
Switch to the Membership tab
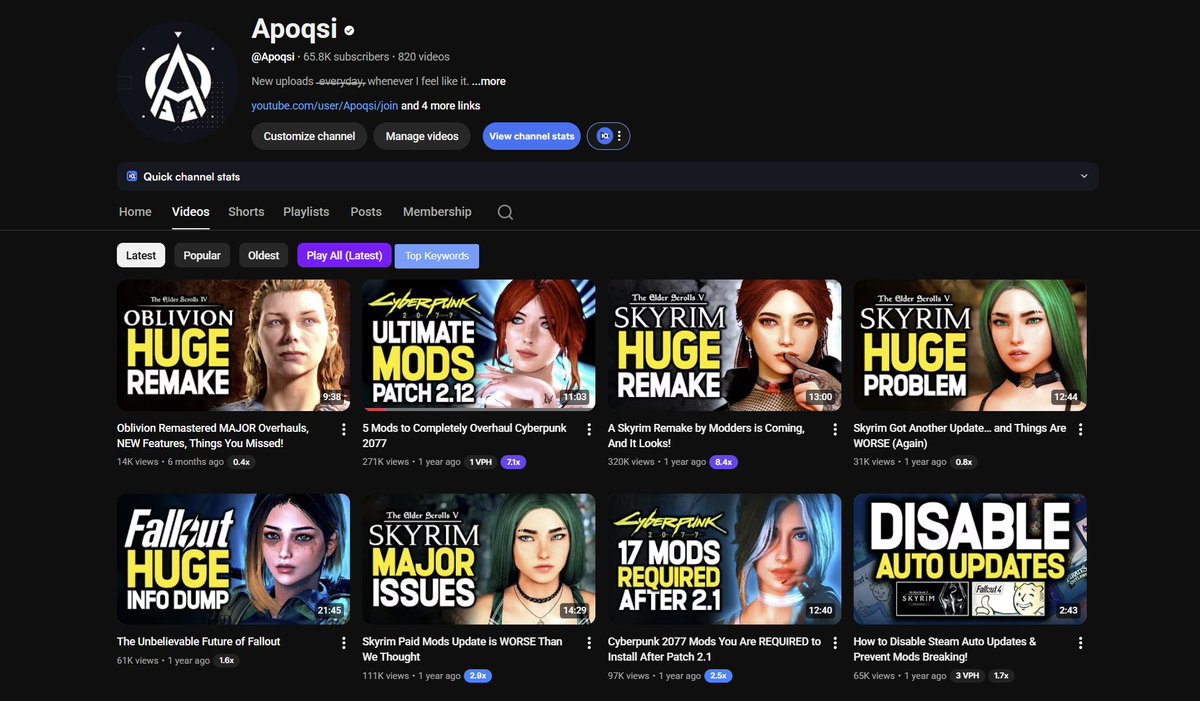click(x=437, y=212)
